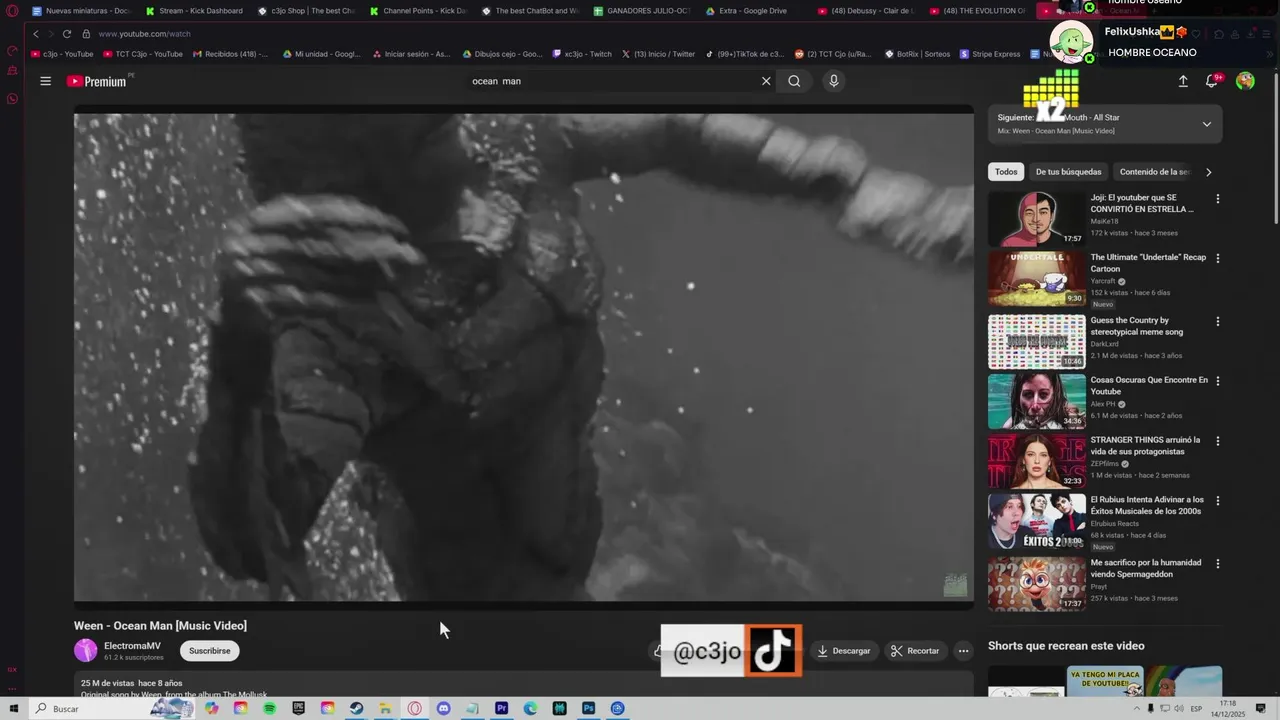The height and width of the screenshot is (720, 1280).
Task: Click the taskbar 'Buscar' search box
Action: (110, 708)
